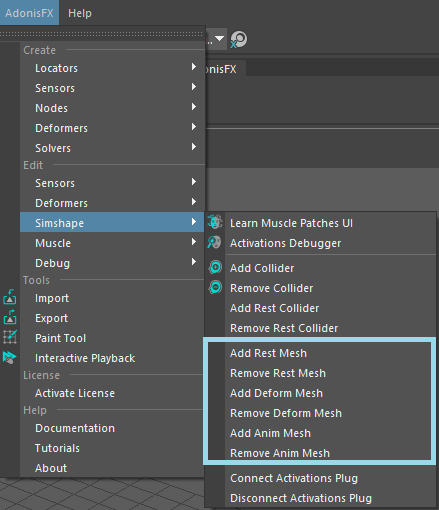Click the Interactive Playback icon
This screenshot has height=510, width=439.
pos(9,357)
